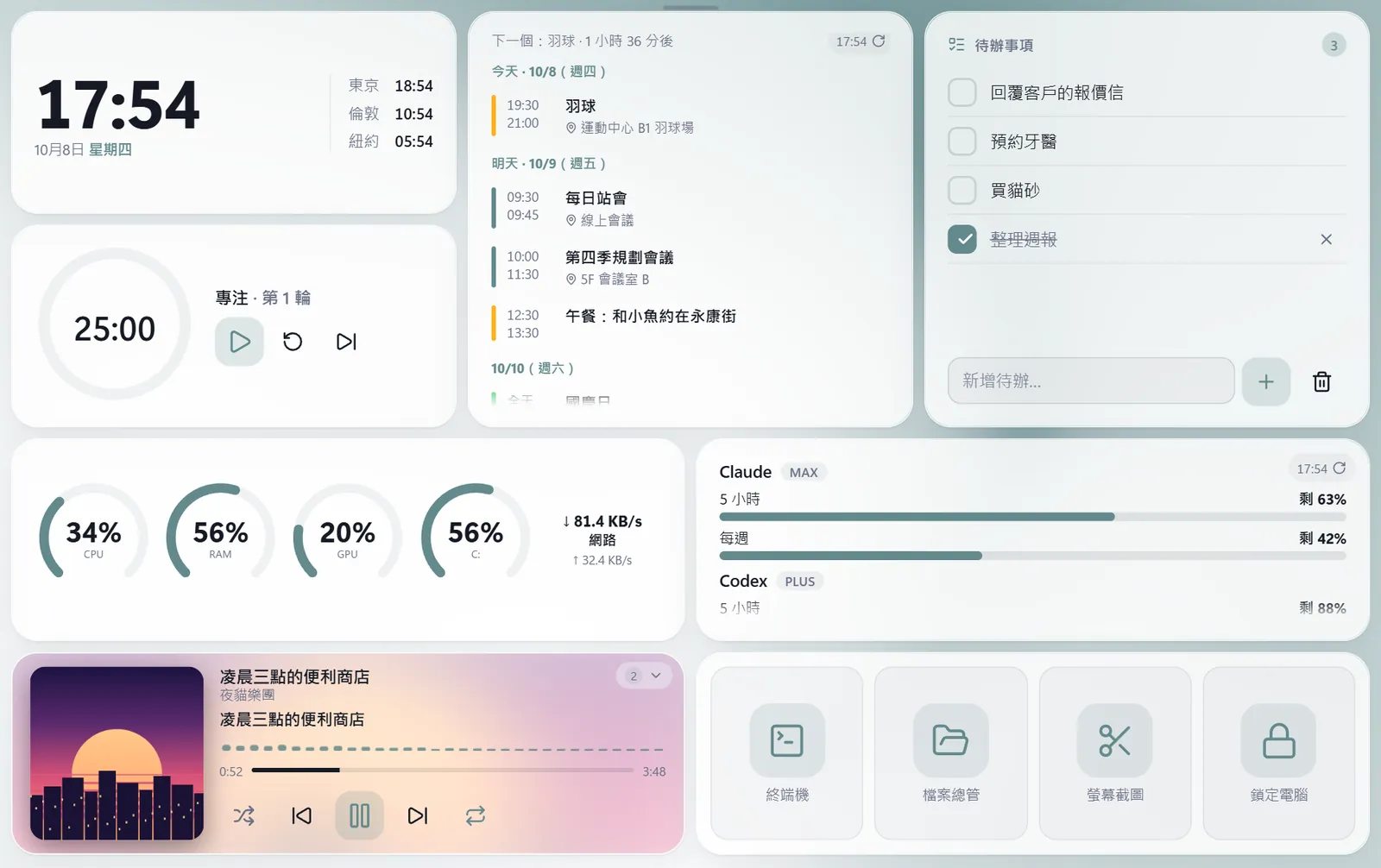Click the 專注 · 第 1 輪 label

(263, 298)
